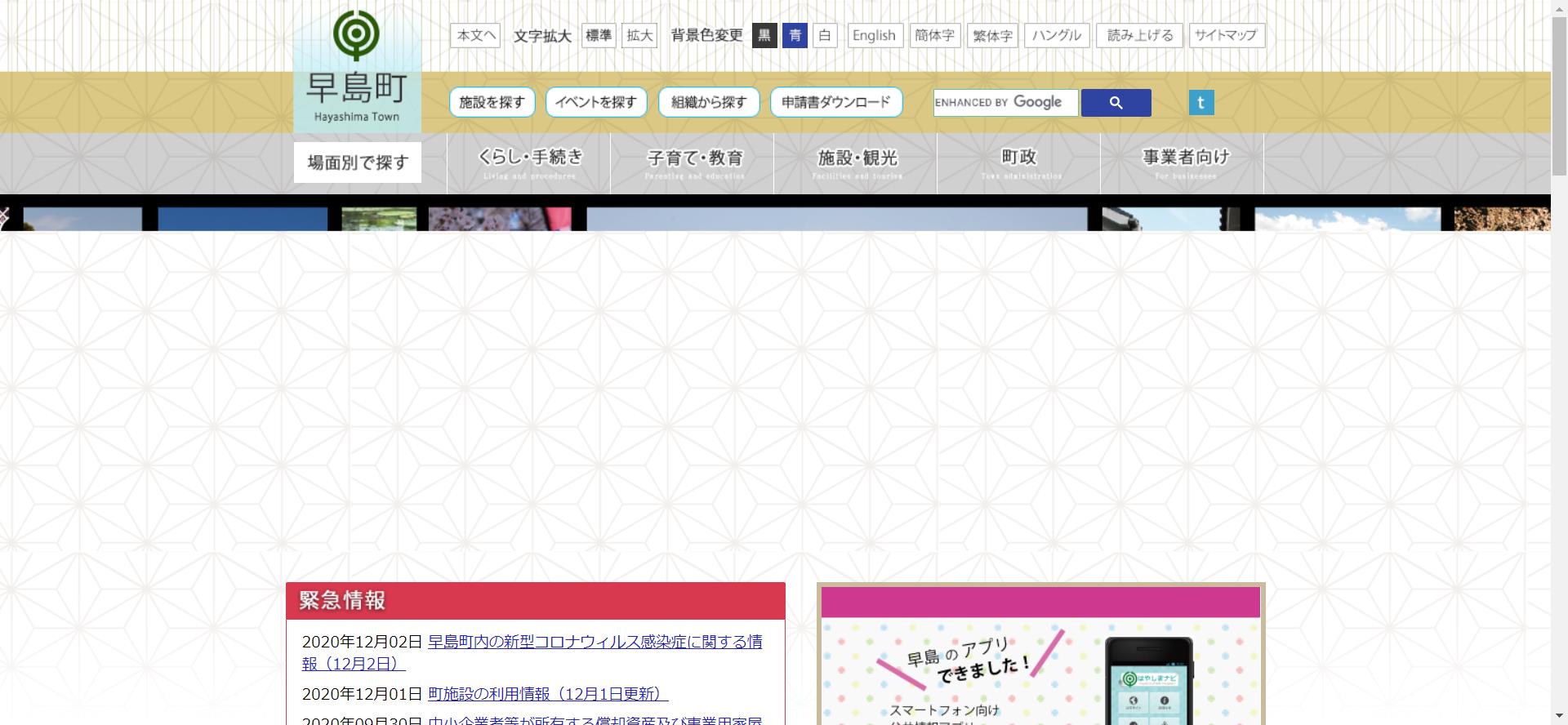Click the blue Google search magnifier button
Viewport: 1568px width, 725px height.
[x=1116, y=103]
